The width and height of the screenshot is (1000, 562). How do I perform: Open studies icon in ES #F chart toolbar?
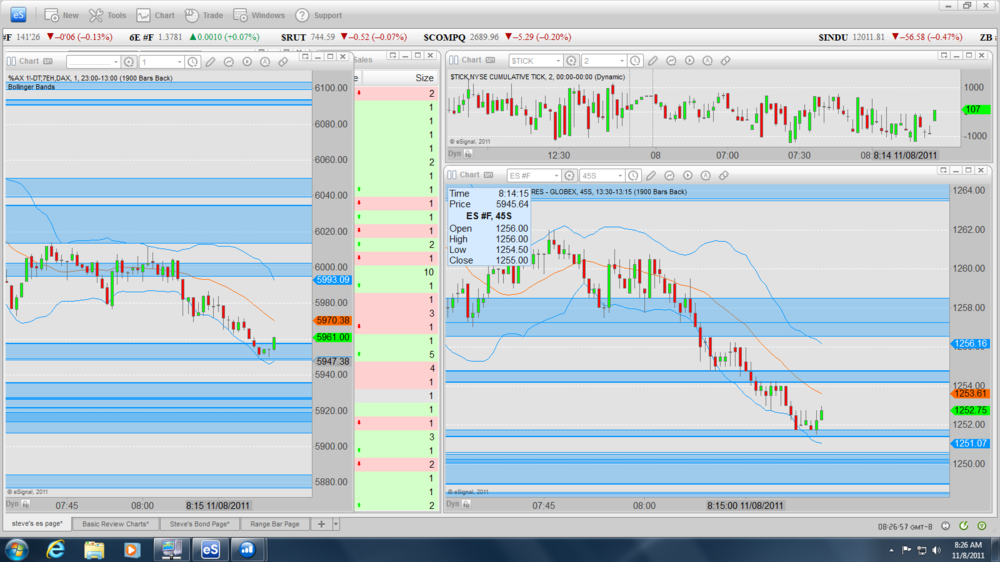coord(669,175)
